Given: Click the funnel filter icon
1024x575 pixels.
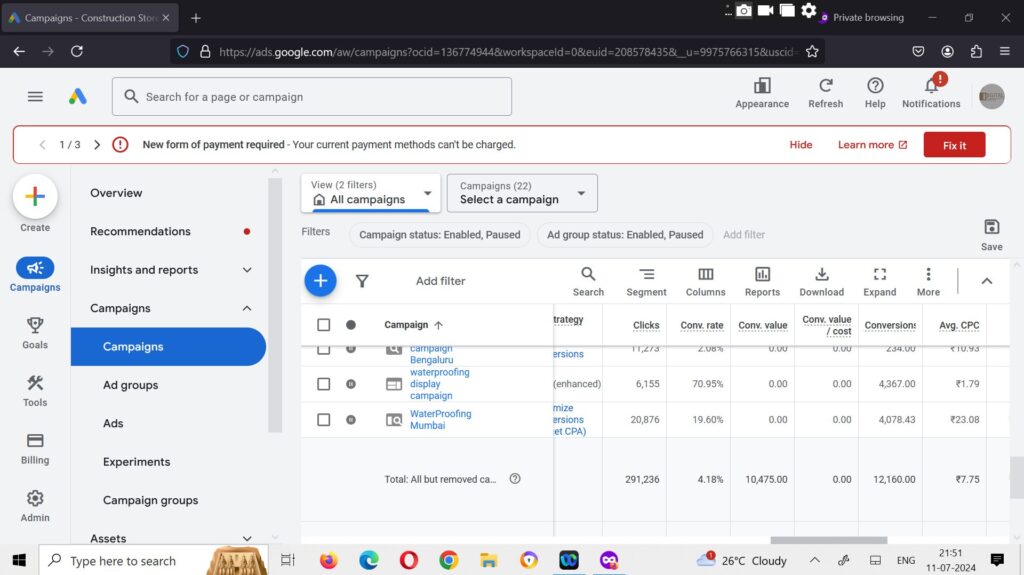Looking at the screenshot, I should click(x=362, y=281).
